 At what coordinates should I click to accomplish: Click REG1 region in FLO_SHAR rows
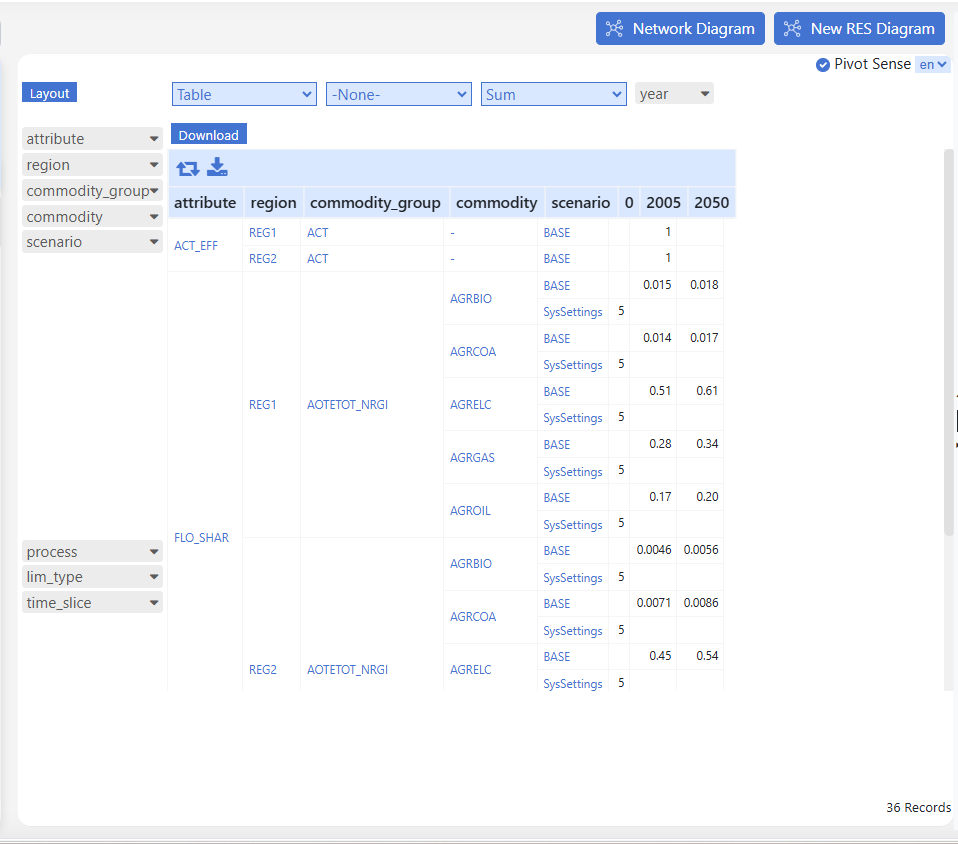coord(263,405)
